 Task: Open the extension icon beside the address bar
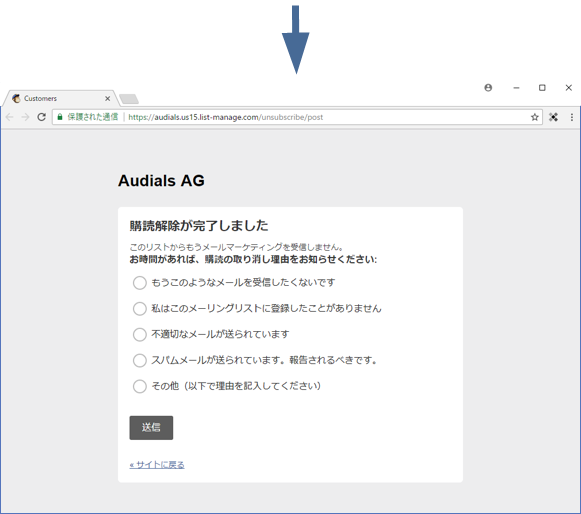click(553, 117)
